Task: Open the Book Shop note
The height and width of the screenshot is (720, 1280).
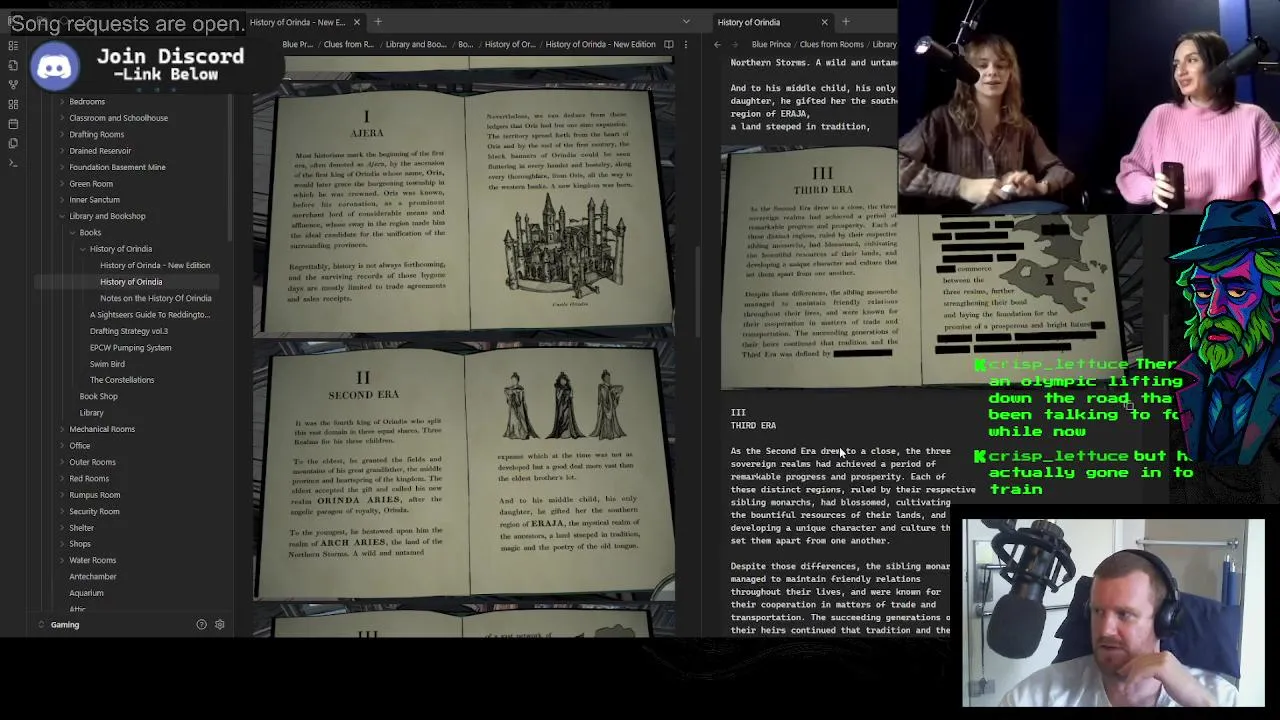Action: (99, 397)
